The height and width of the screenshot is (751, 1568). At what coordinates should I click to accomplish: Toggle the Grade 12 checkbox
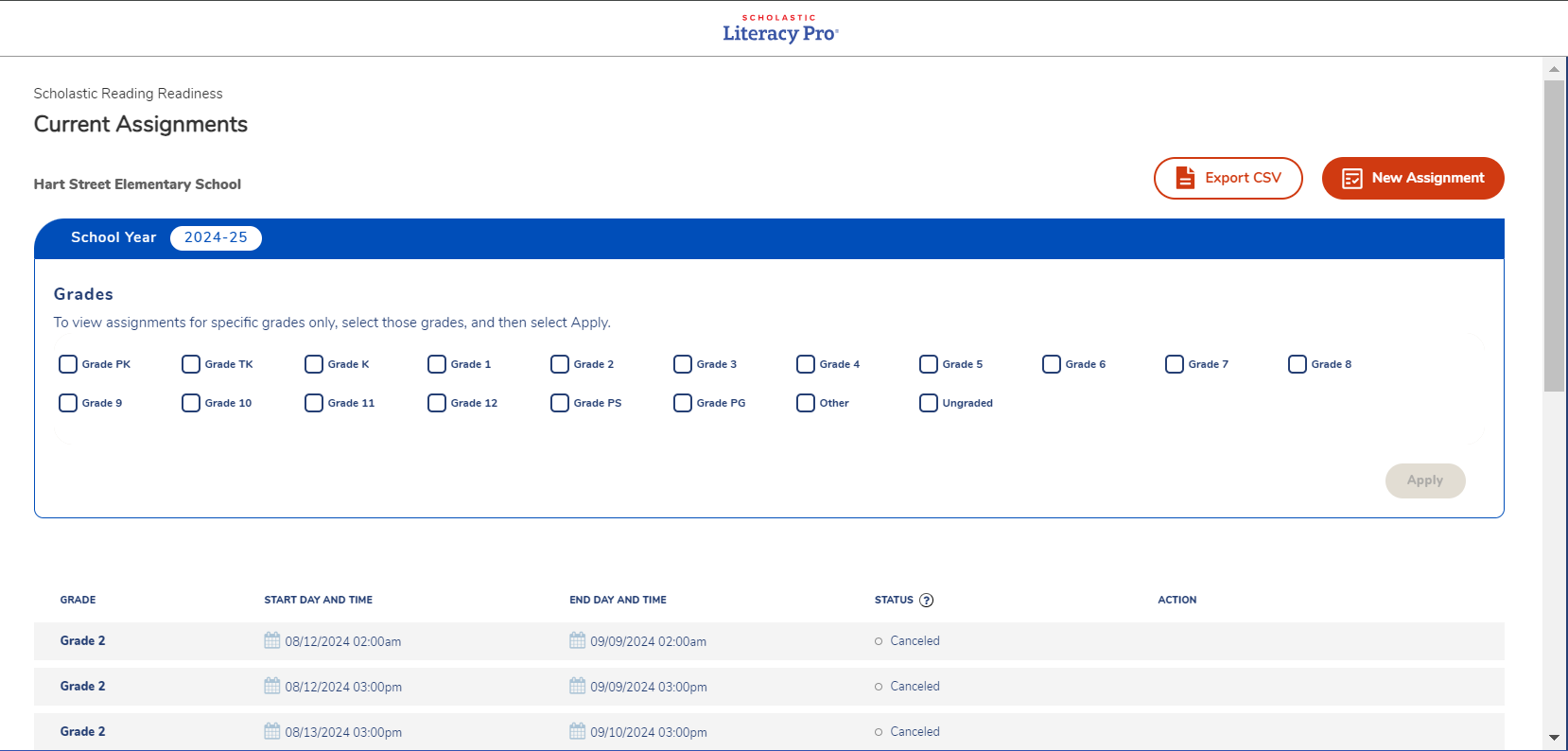[x=437, y=403]
